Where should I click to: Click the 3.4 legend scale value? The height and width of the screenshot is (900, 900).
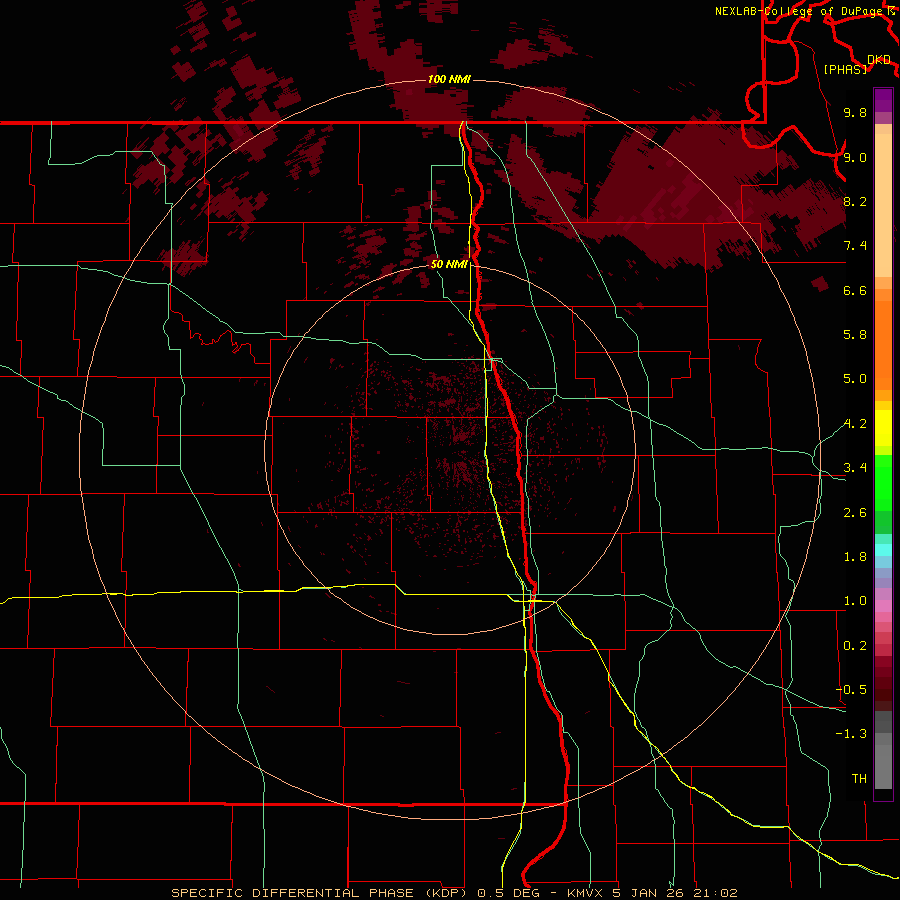[855, 468]
